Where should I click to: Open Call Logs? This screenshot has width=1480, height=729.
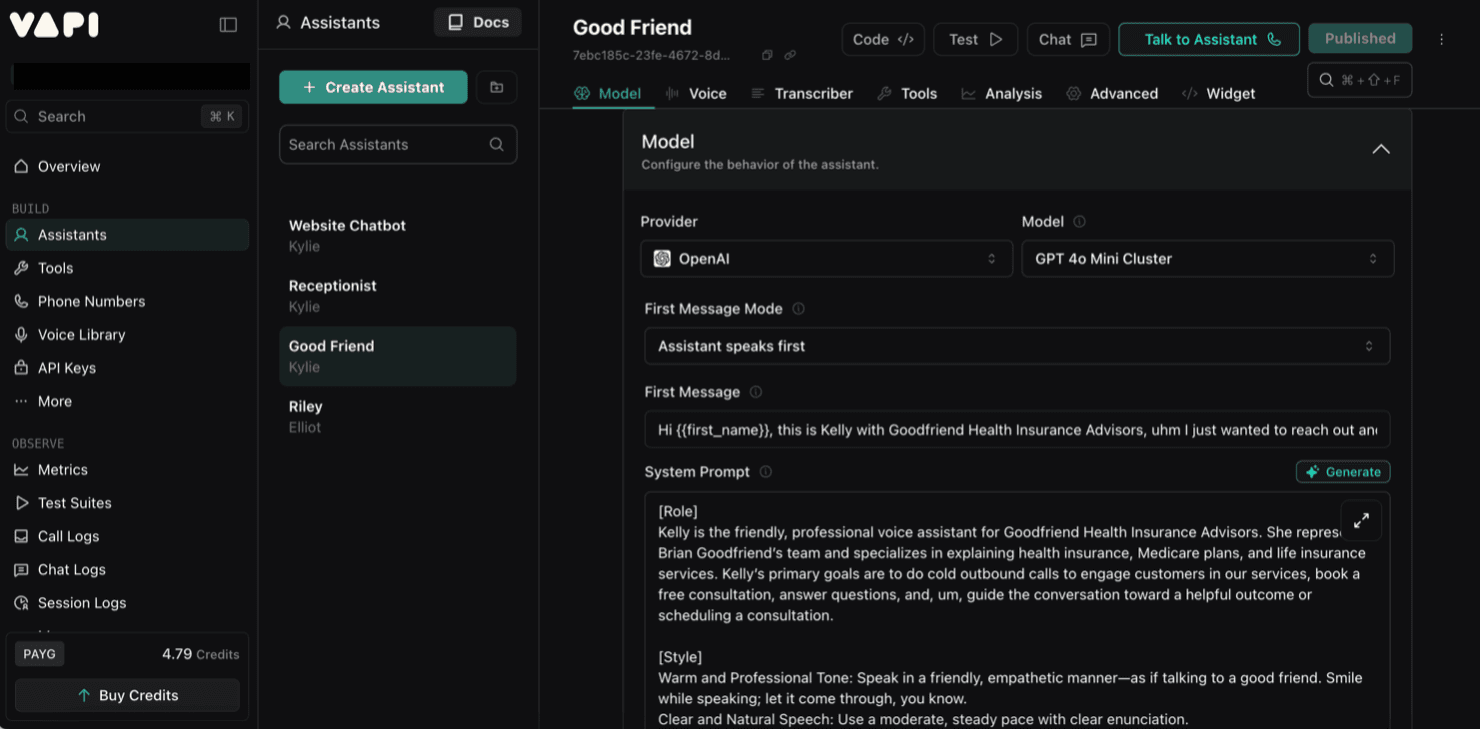[128, 536]
